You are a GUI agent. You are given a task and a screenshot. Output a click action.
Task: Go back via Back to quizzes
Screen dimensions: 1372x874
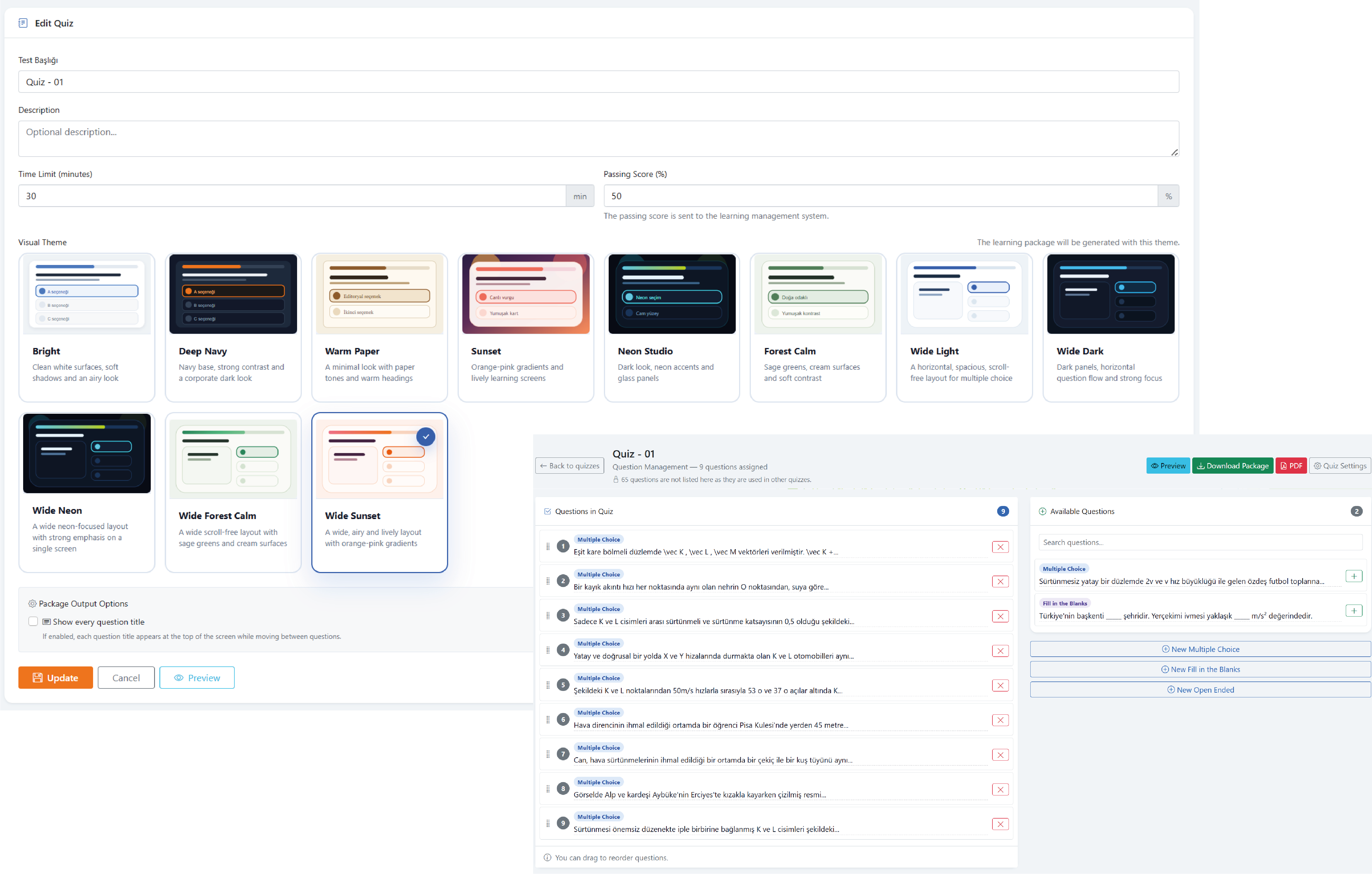click(x=570, y=466)
